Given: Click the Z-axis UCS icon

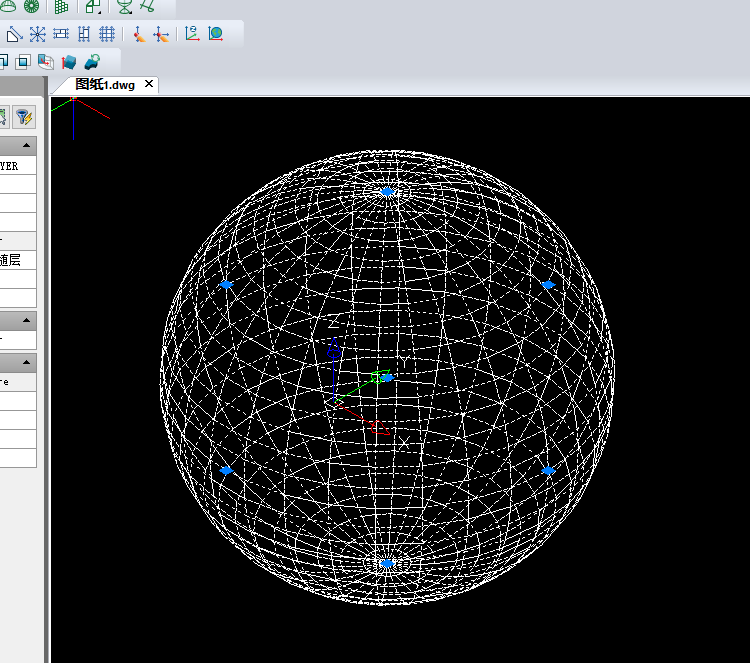Looking at the screenshot, I should point(192,33).
